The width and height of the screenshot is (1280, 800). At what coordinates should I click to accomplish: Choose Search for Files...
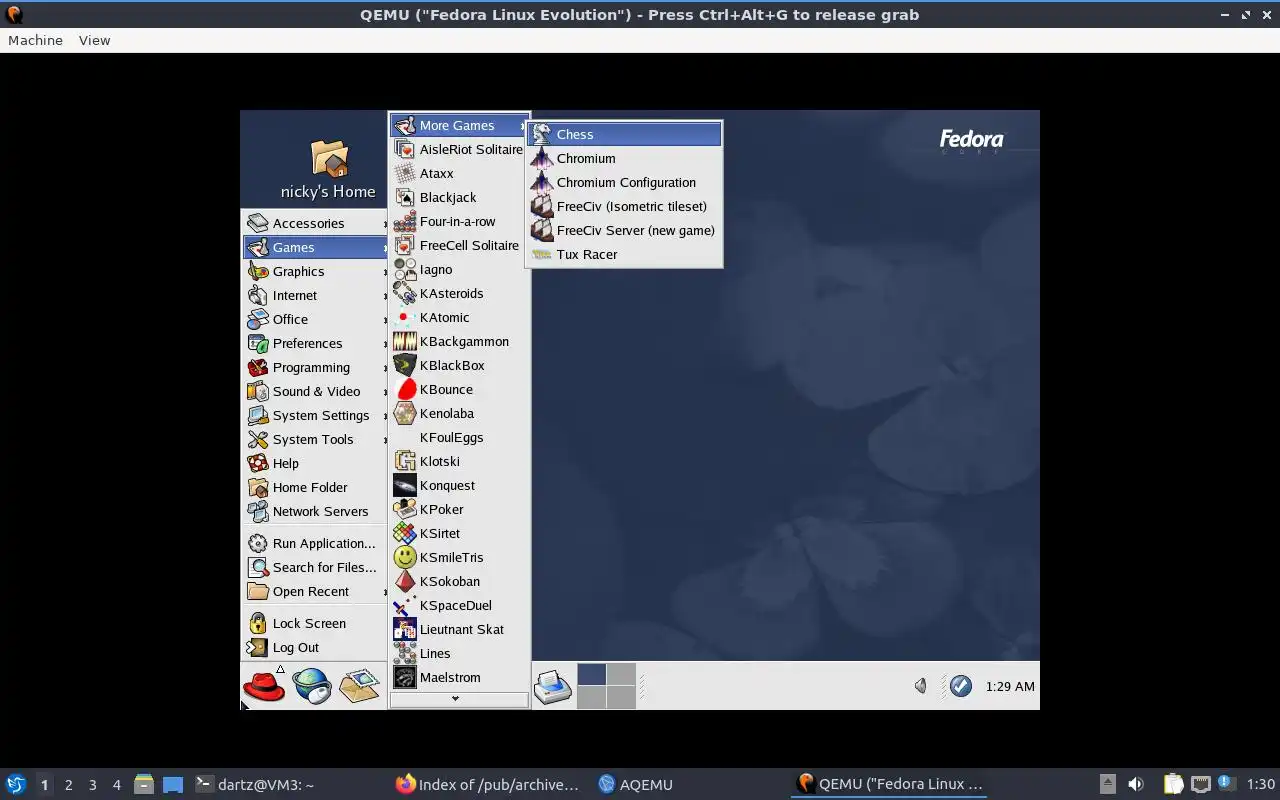tap(315, 567)
